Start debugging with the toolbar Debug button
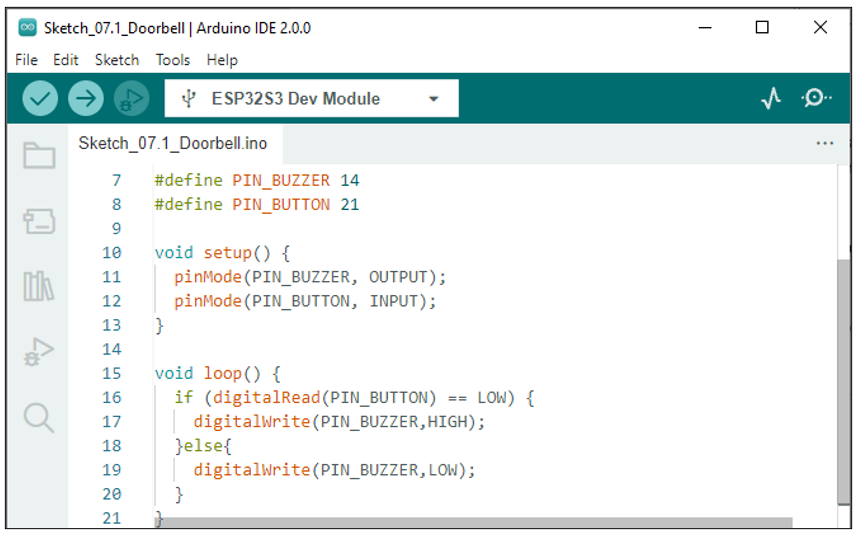The image size is (859, 534). [x=131, y=99]
